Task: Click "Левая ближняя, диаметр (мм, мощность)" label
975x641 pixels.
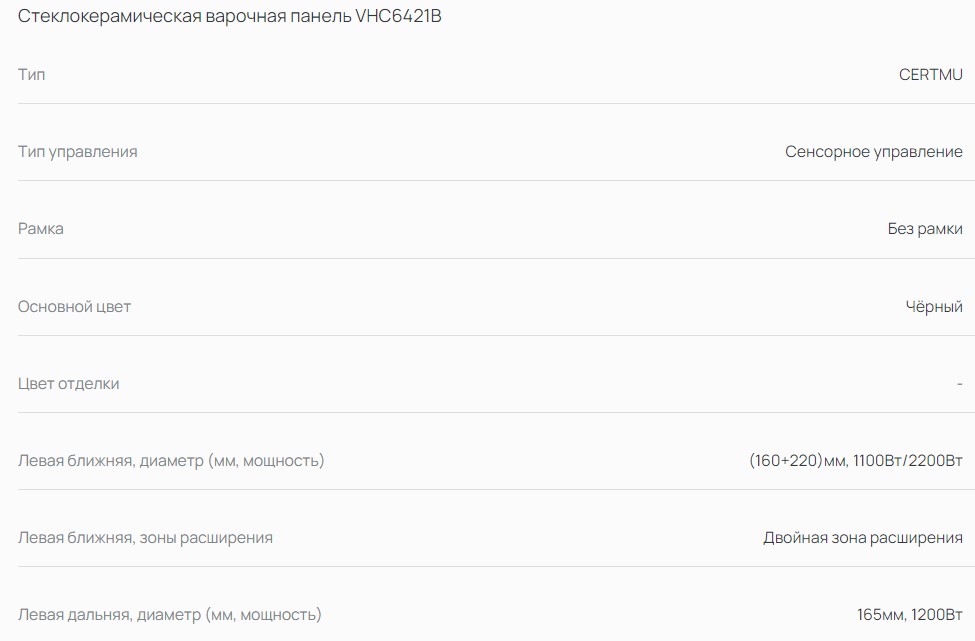Action: coord(171,461)
